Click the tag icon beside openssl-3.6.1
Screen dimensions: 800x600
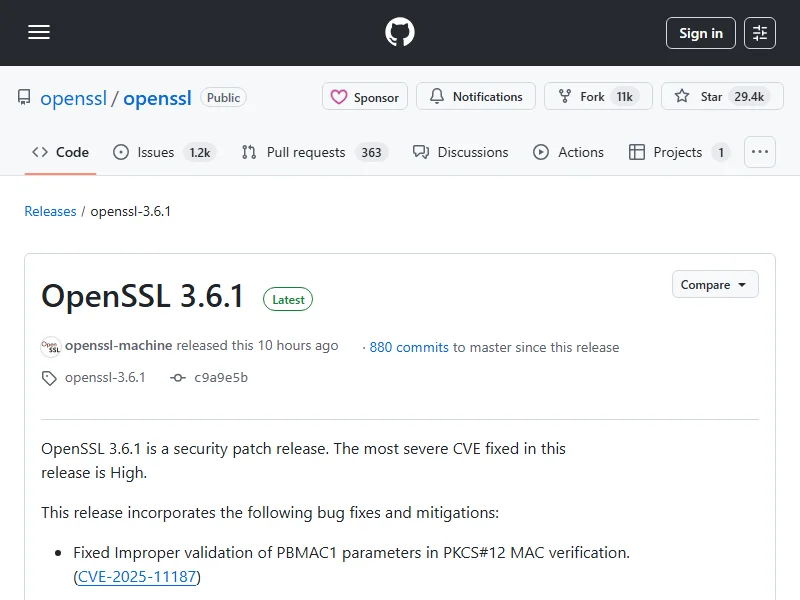tap(49, 378)
